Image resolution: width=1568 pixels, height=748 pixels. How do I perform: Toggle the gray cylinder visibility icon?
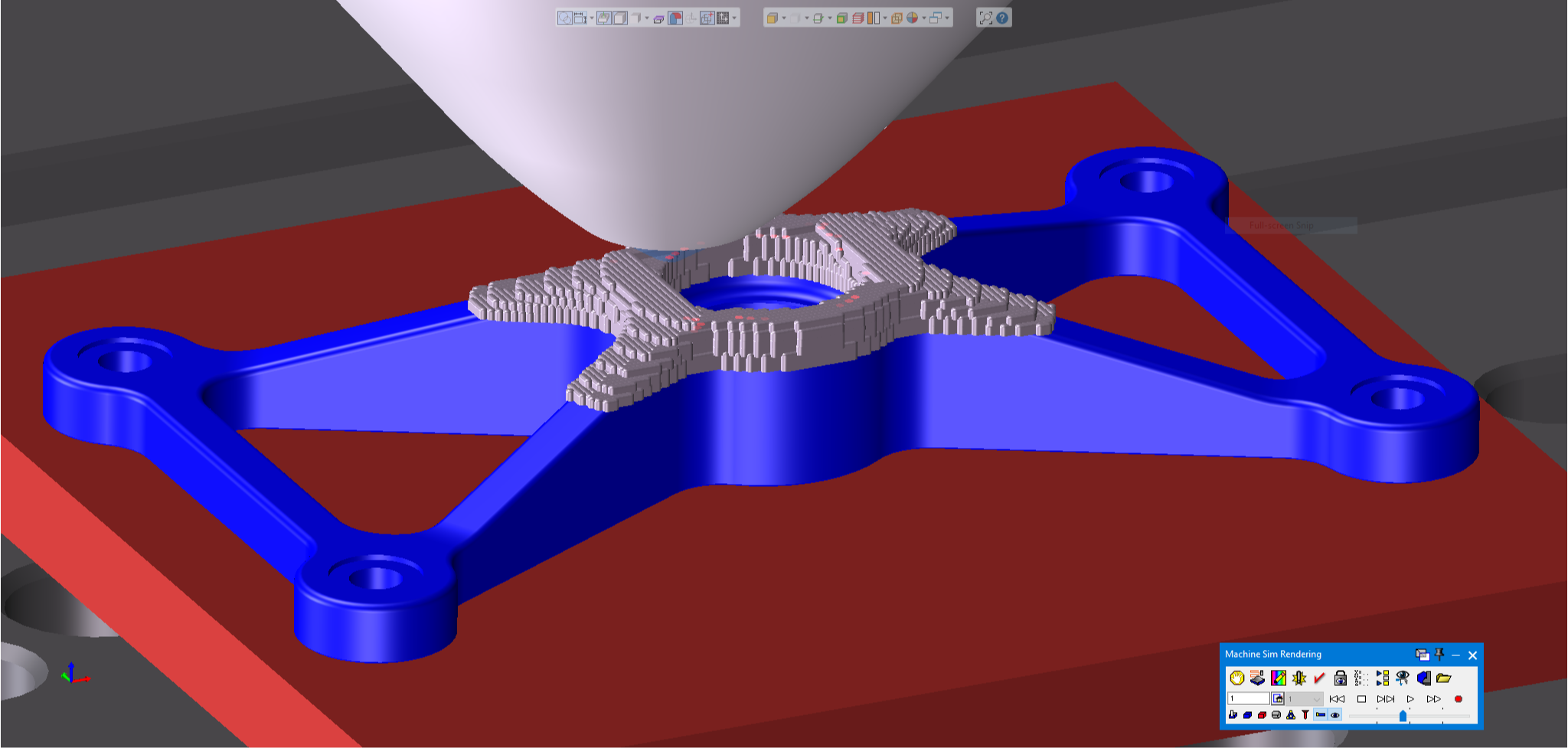pyautogui.click(x=1276, y=715)
